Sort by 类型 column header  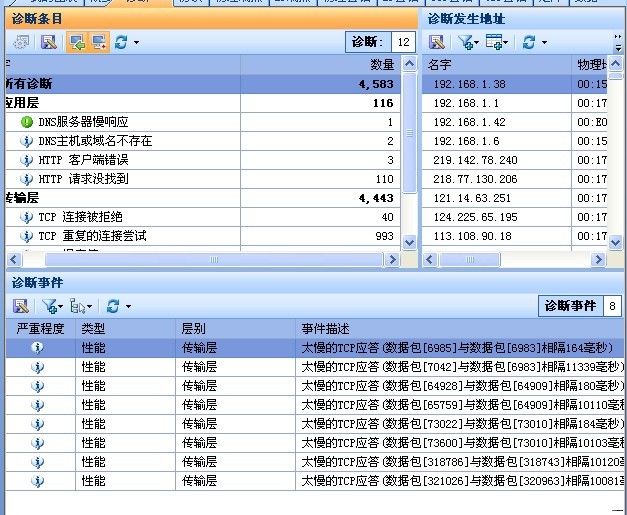point(126,329)
